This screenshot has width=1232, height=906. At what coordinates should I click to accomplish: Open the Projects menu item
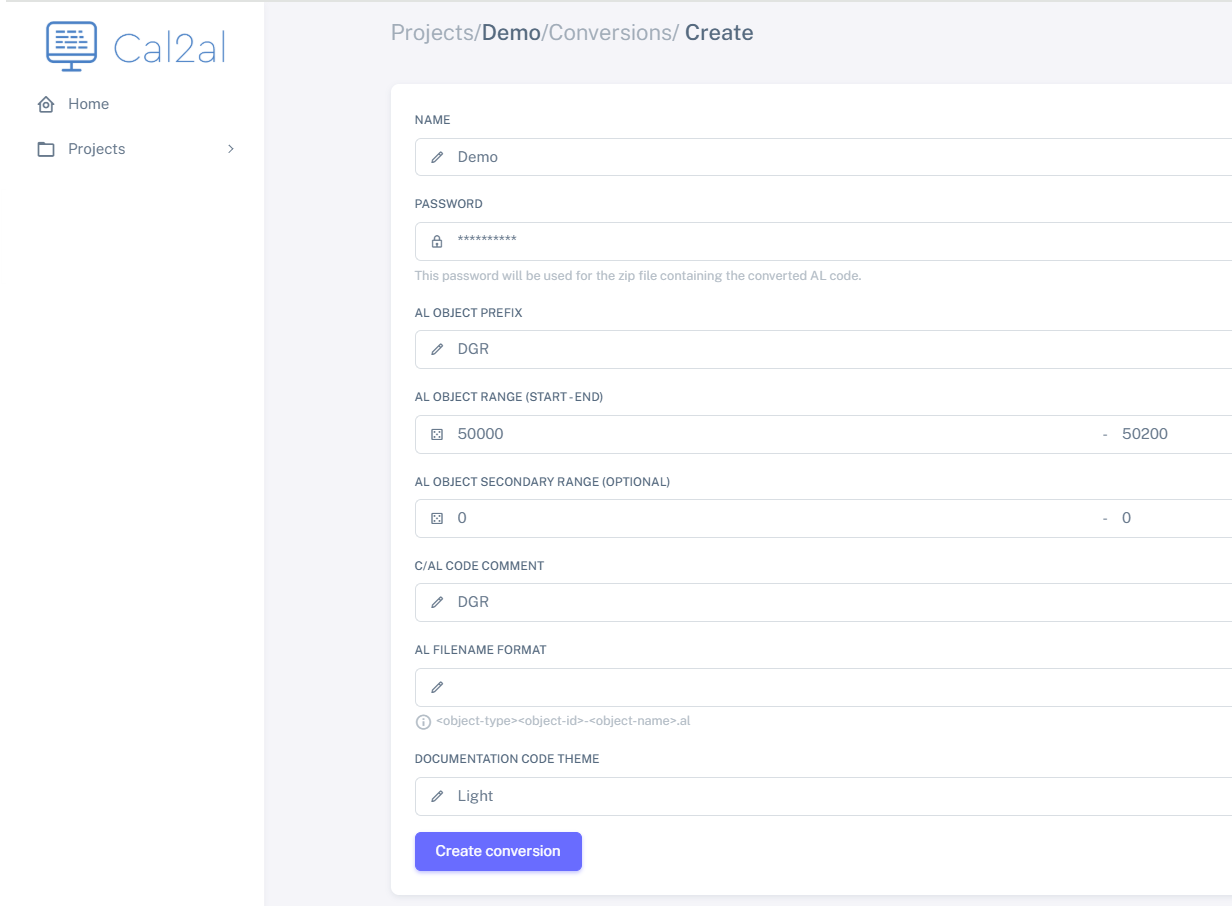[97, 149]
